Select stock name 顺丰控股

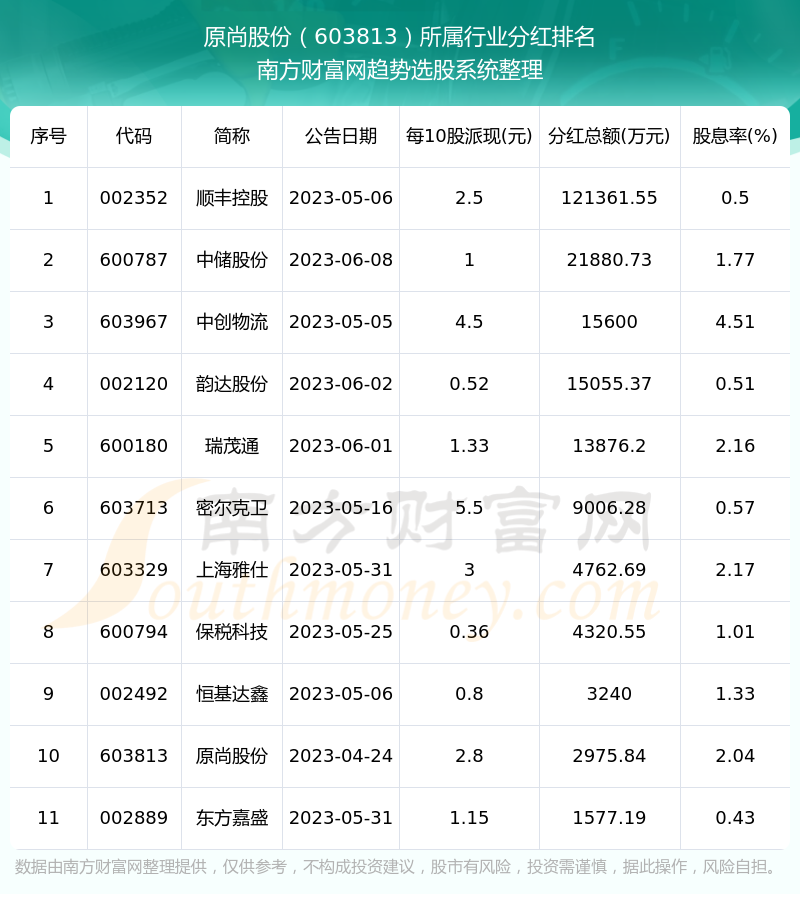click(x=232, y=198)
